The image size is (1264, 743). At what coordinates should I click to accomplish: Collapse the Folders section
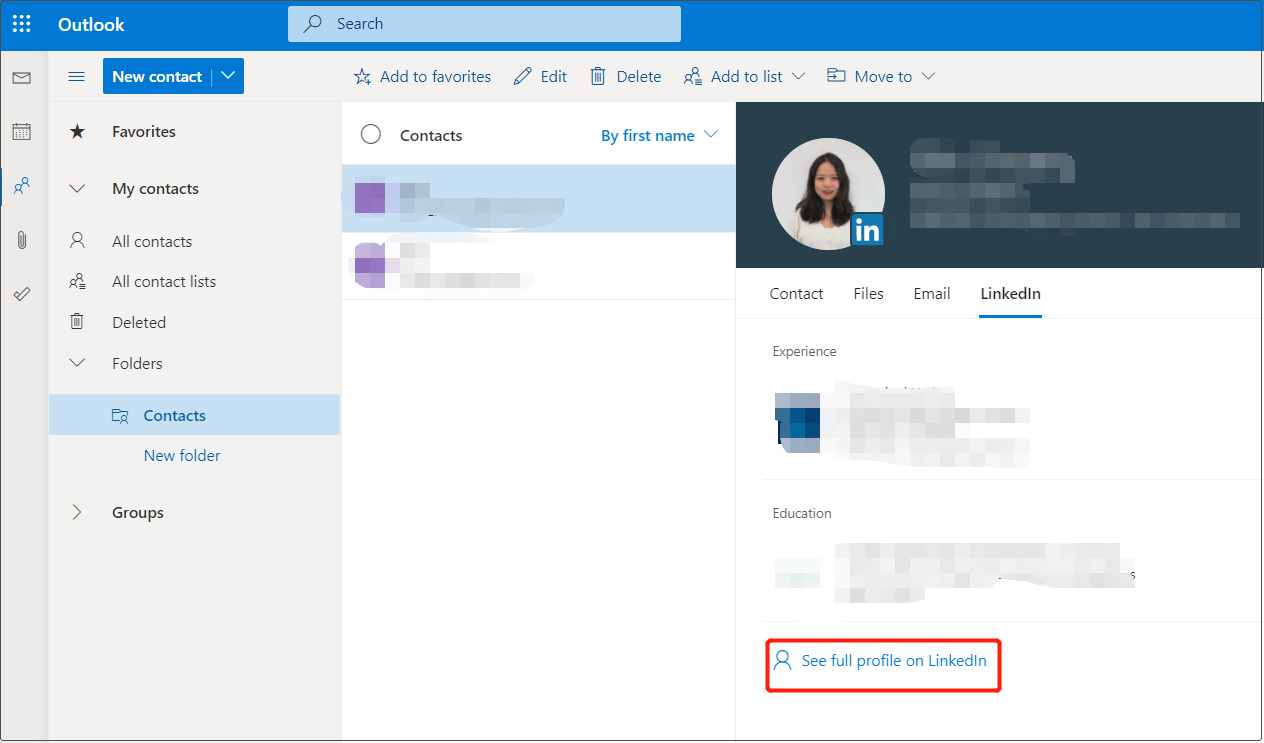point(77,363)
